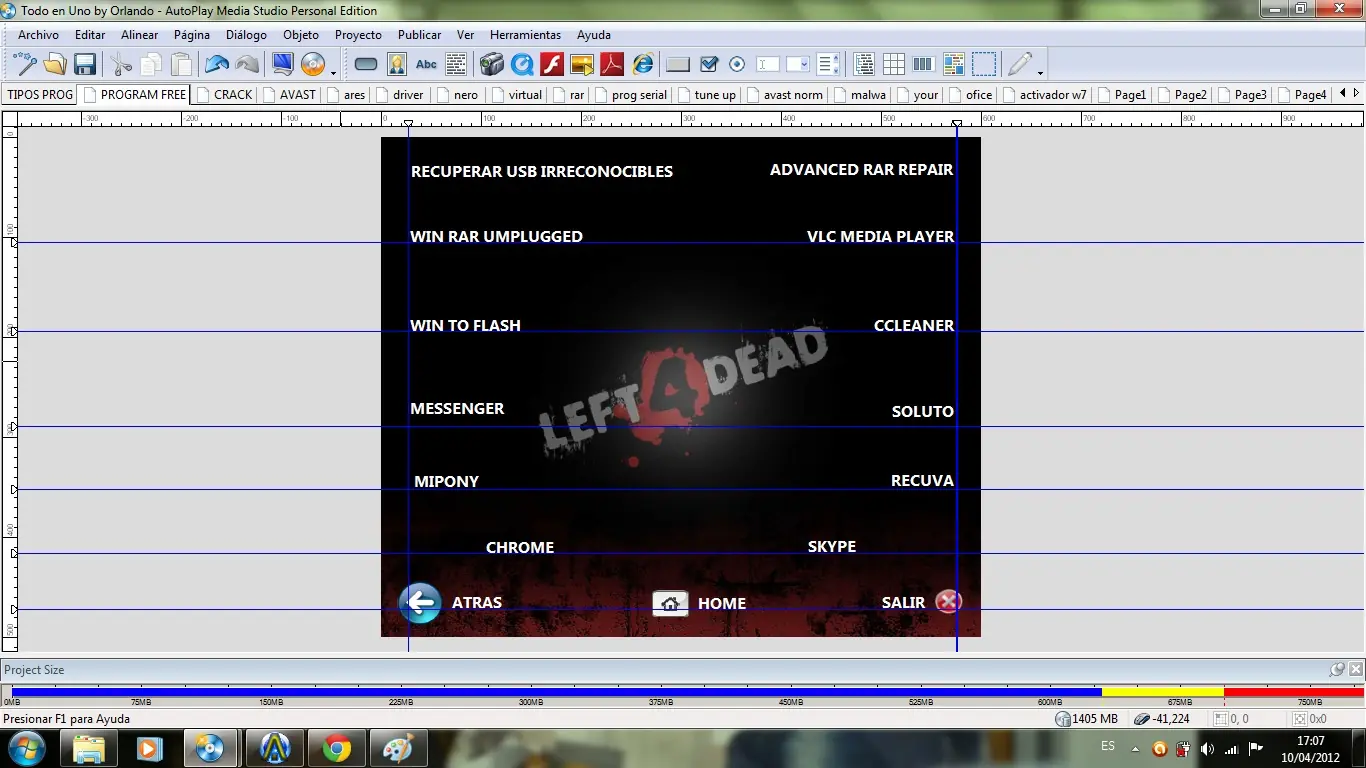Viewport: 1366px width, 768px height.
Task: Close the Project Size pane
Action: point(1355,669)
